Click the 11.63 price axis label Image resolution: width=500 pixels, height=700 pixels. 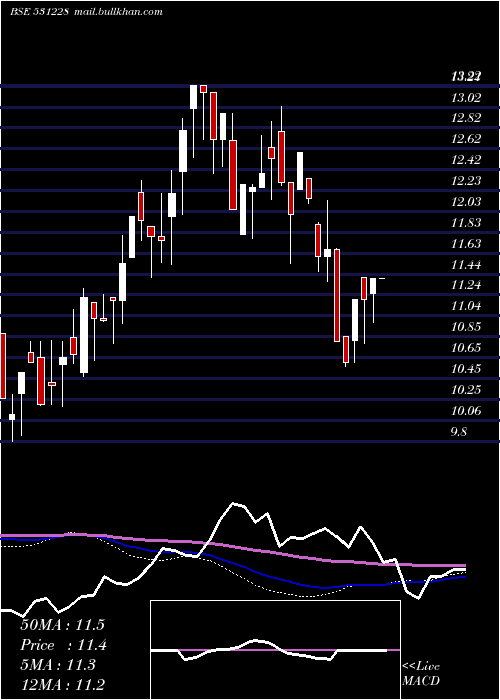466,244
